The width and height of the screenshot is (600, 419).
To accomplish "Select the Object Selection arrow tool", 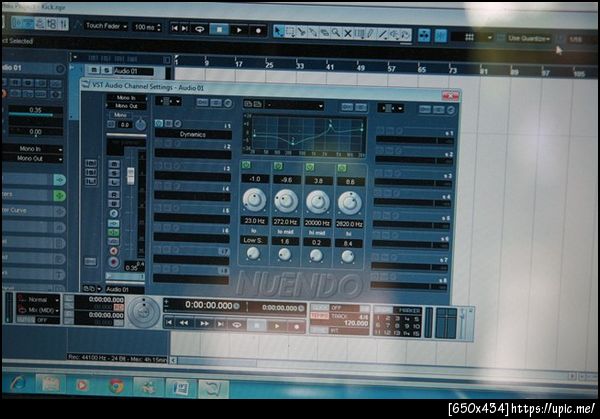I will 279,32.
